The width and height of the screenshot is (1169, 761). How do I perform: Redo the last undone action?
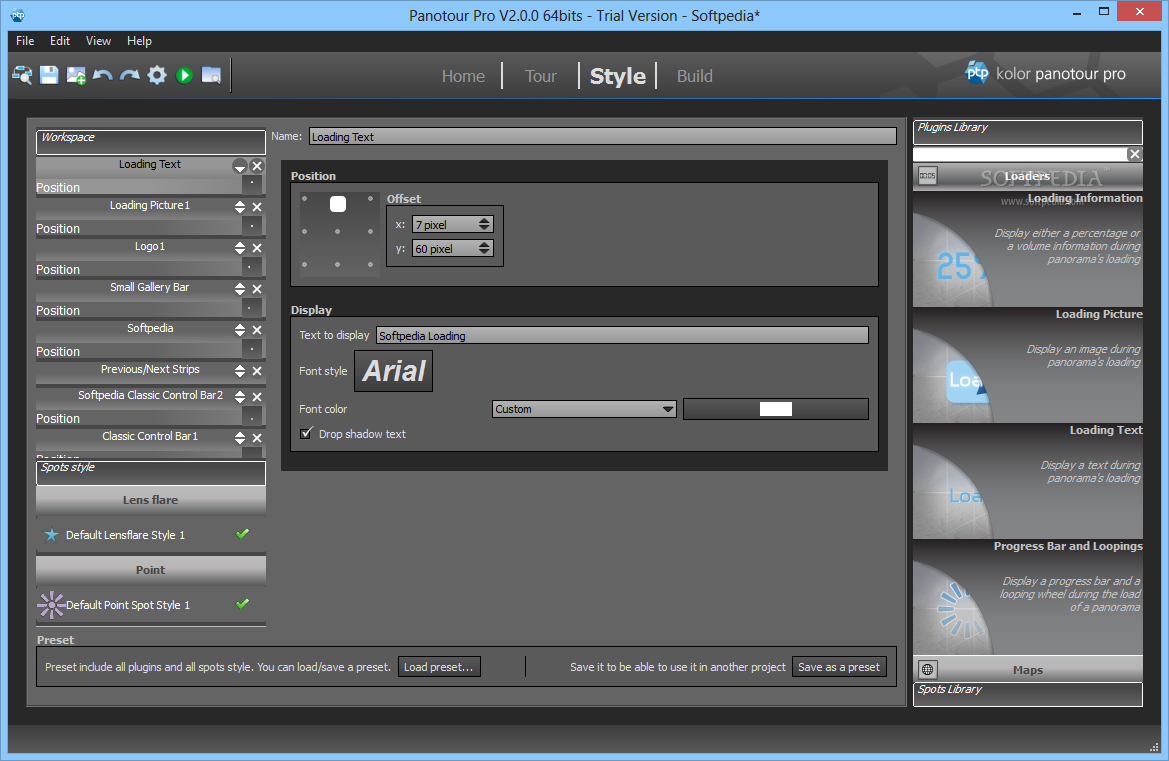click(130, 75)
